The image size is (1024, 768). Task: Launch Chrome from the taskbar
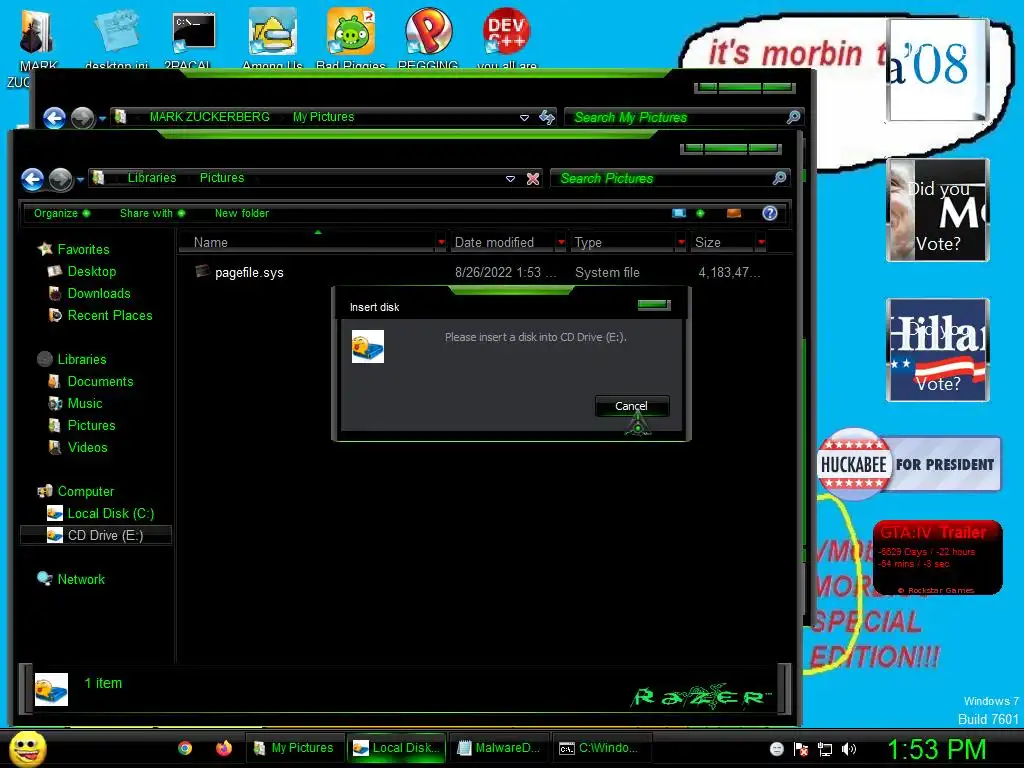[185, 748]
